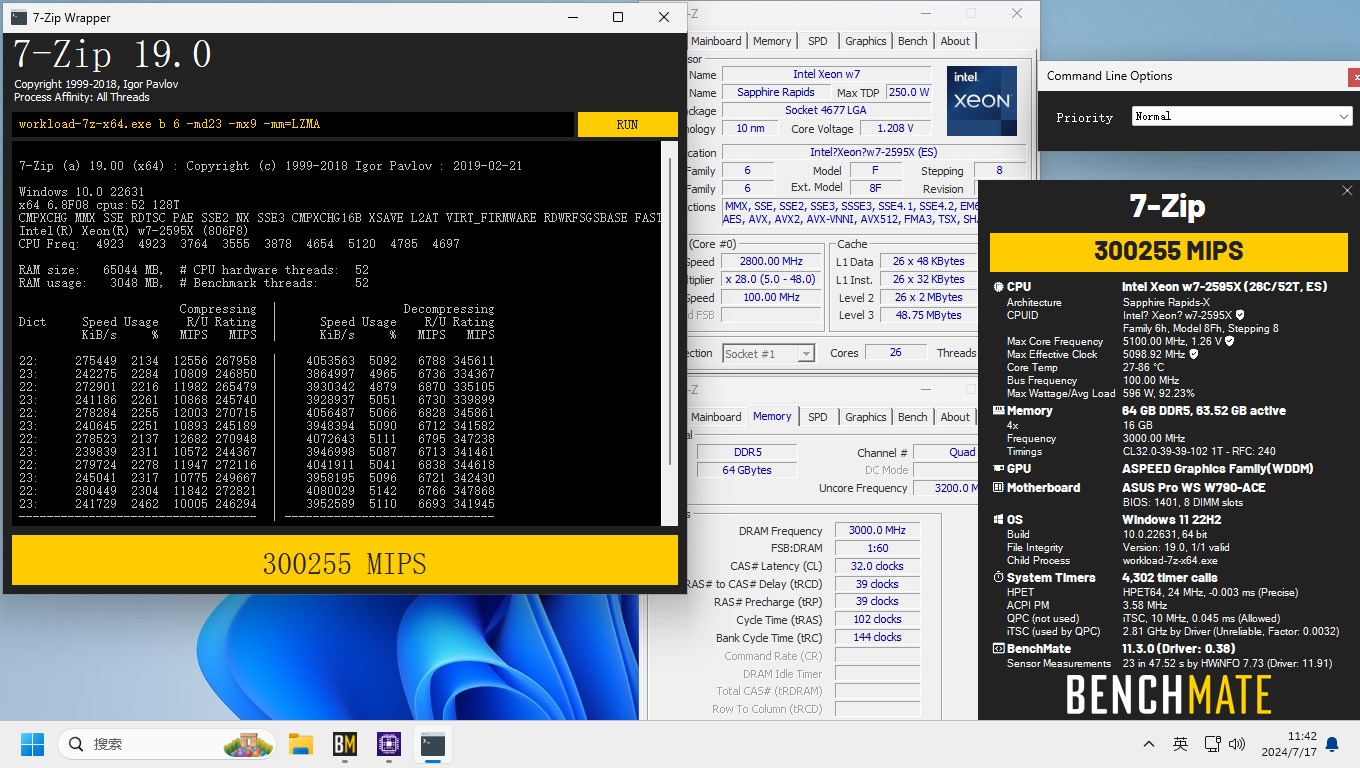The image size is (1360, 768).
Task: Click the Memory module icon in BenchMate panel
Action: [998, 411]
